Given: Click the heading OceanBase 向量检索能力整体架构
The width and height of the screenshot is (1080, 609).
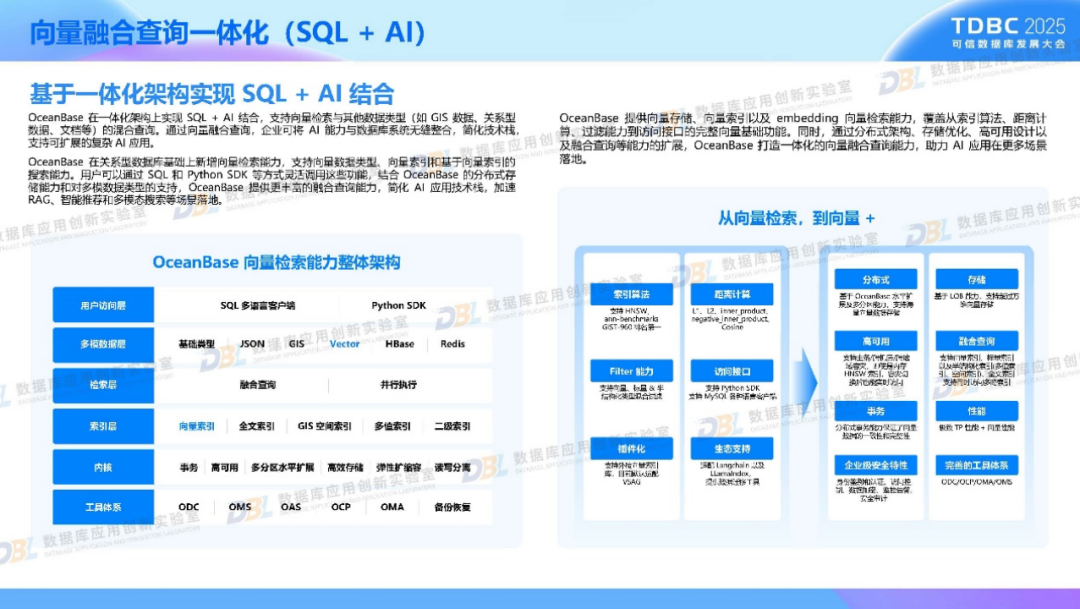Looking at the screenshot, I should tap(276, 262).
